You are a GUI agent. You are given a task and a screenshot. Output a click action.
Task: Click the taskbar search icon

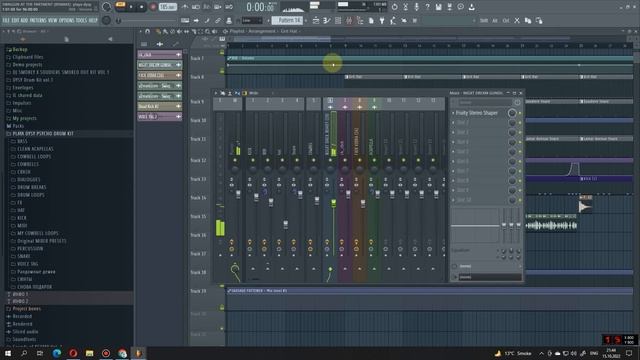coord(24,353)
